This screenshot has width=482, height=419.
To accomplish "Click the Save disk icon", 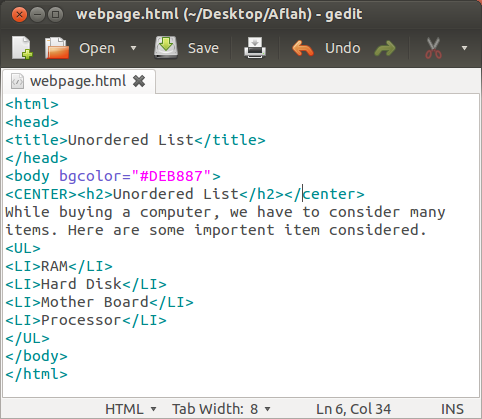I will point(166,48).
